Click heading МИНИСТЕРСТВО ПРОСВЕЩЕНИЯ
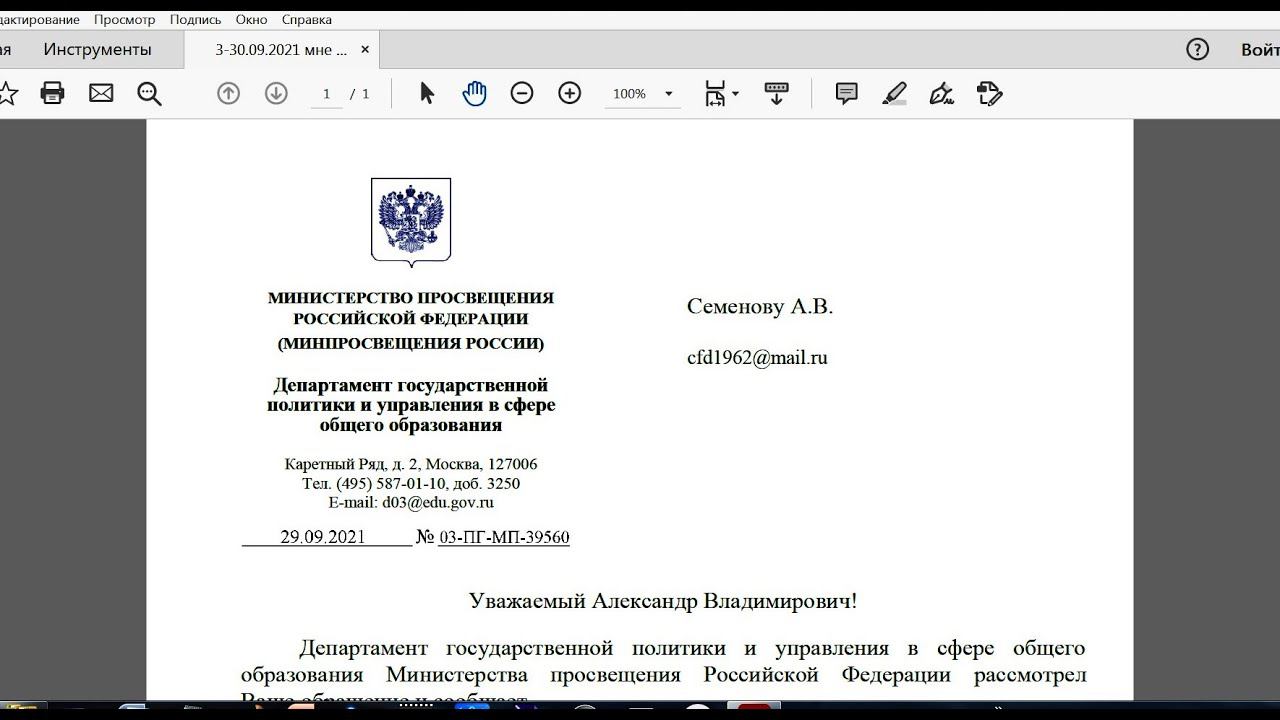This screenshot has height=720, width=1280. point(411,298)
